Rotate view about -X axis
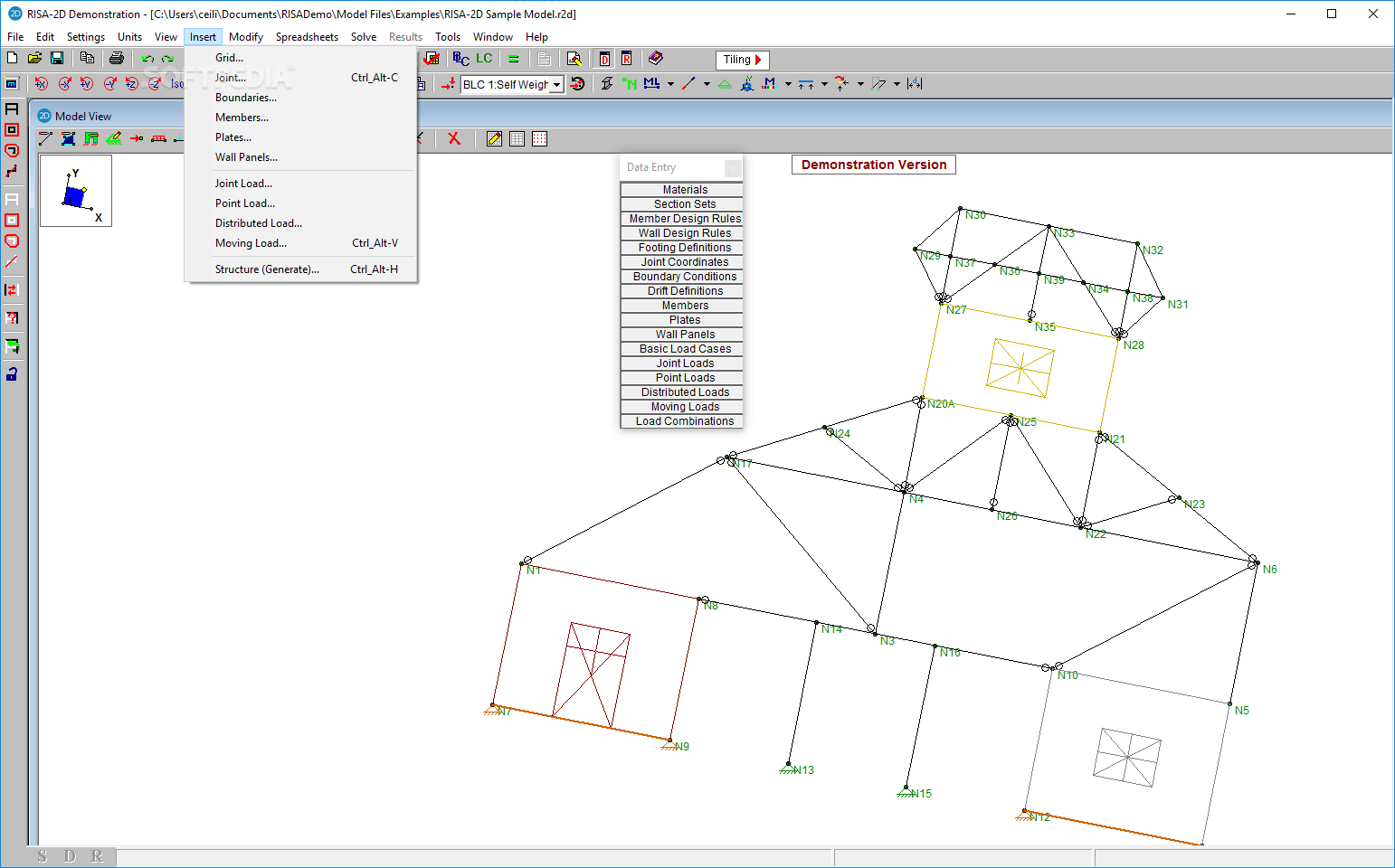The image size is (1395, 868). pos(64,83)
